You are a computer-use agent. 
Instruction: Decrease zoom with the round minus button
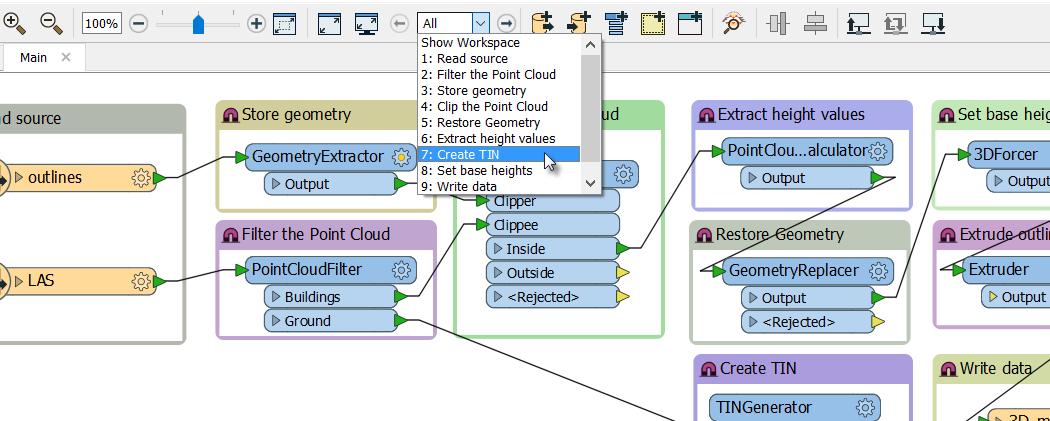point(138,24)
